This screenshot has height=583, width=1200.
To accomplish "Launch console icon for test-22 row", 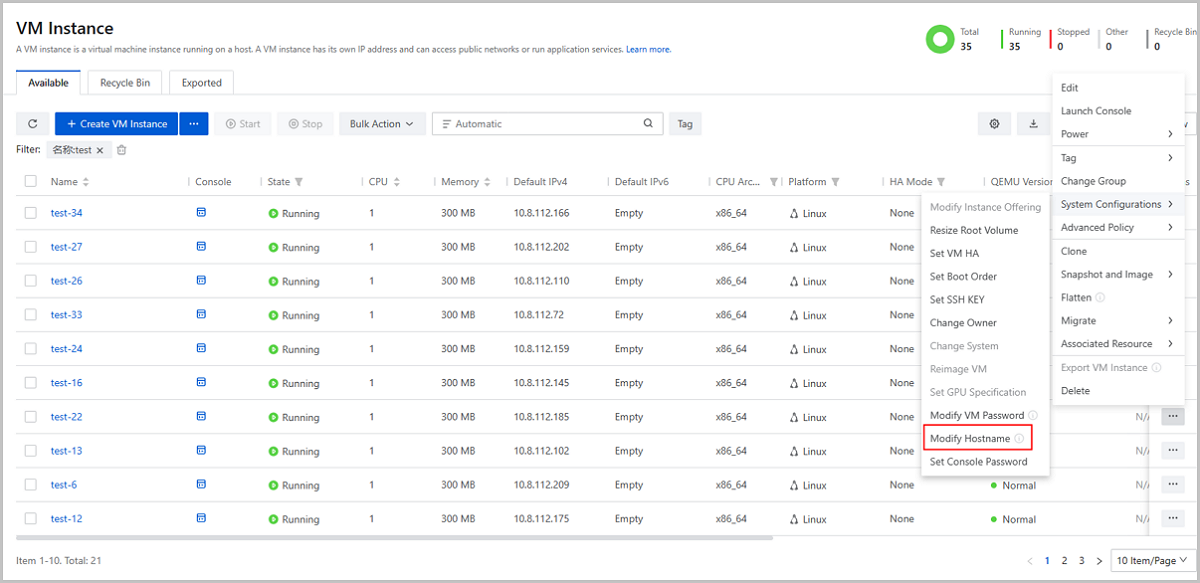I will click(201, 417).
